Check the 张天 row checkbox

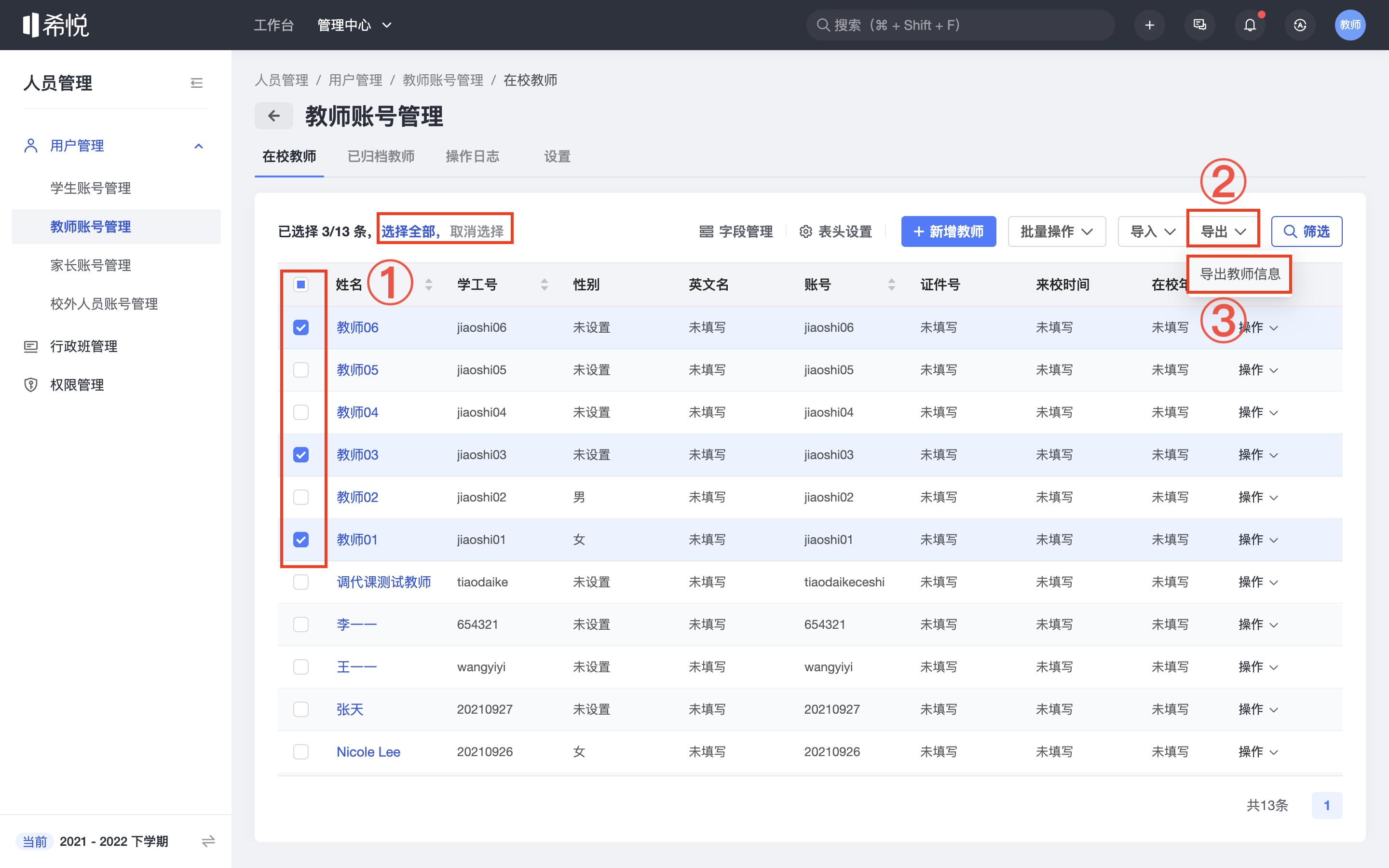click(x=301, y=709)
